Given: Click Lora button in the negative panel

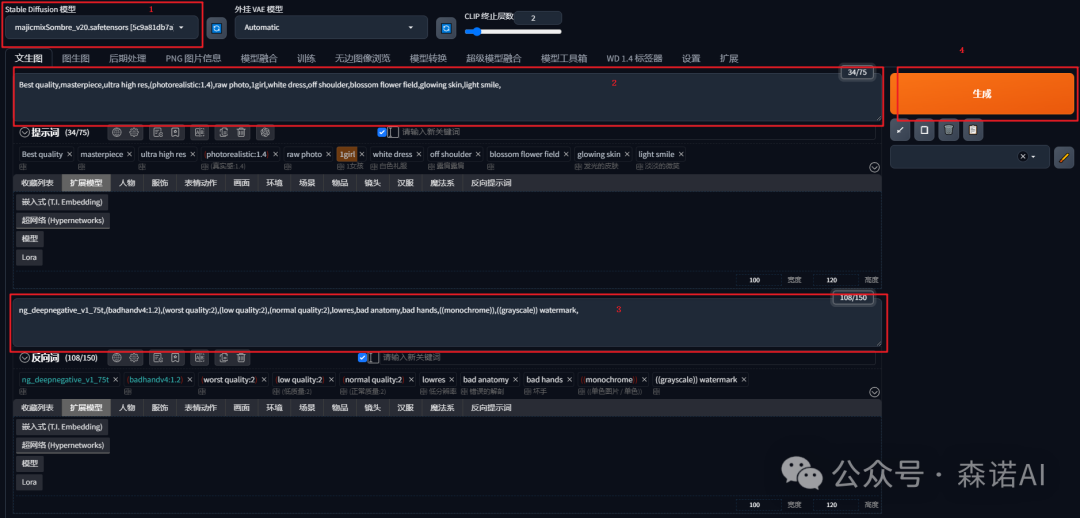Looking at the screenshot, I should [29, 482].
